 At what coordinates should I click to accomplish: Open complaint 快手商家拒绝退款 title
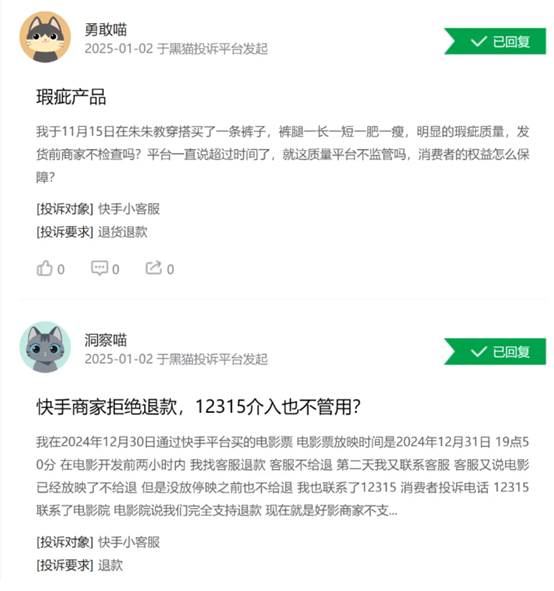pos(198,407)
